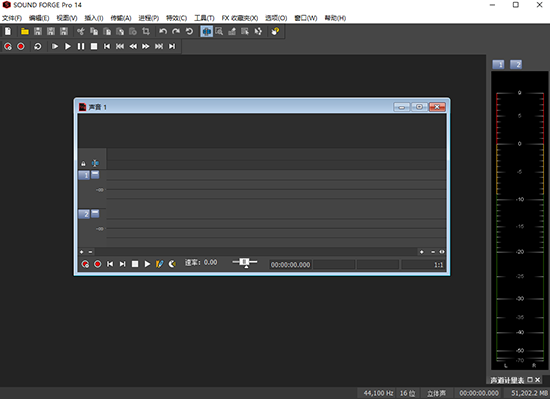Open the 选项(O) menu

276,18
